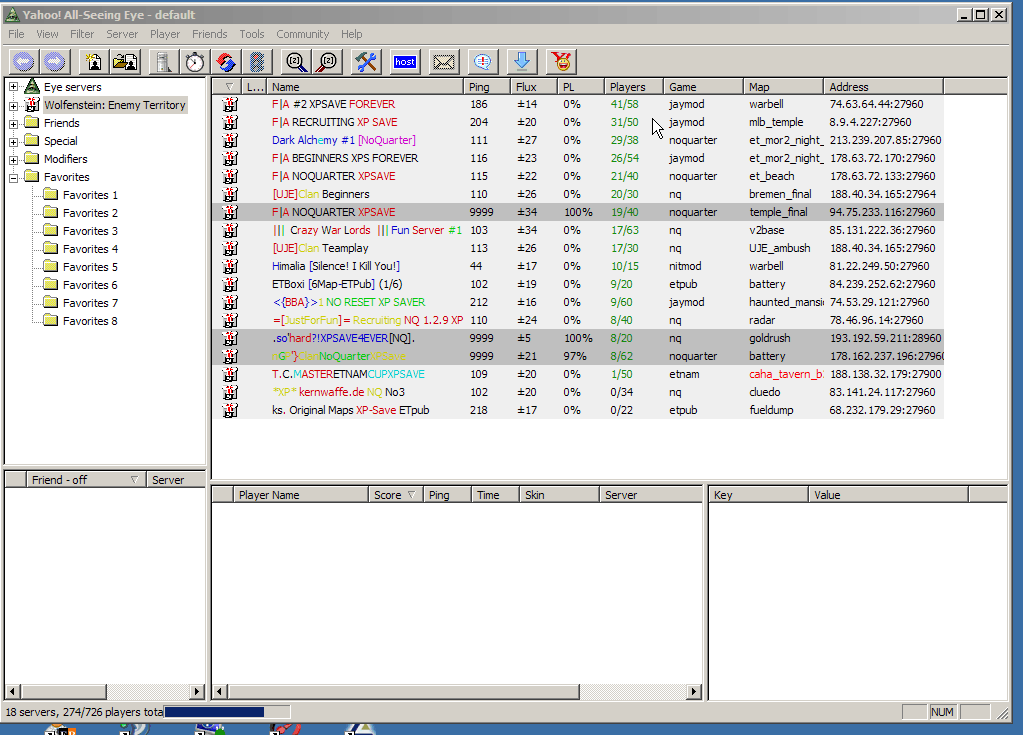1023x735 pixels.
Task: Expand the Eye servers tree node
Action: 13,87
